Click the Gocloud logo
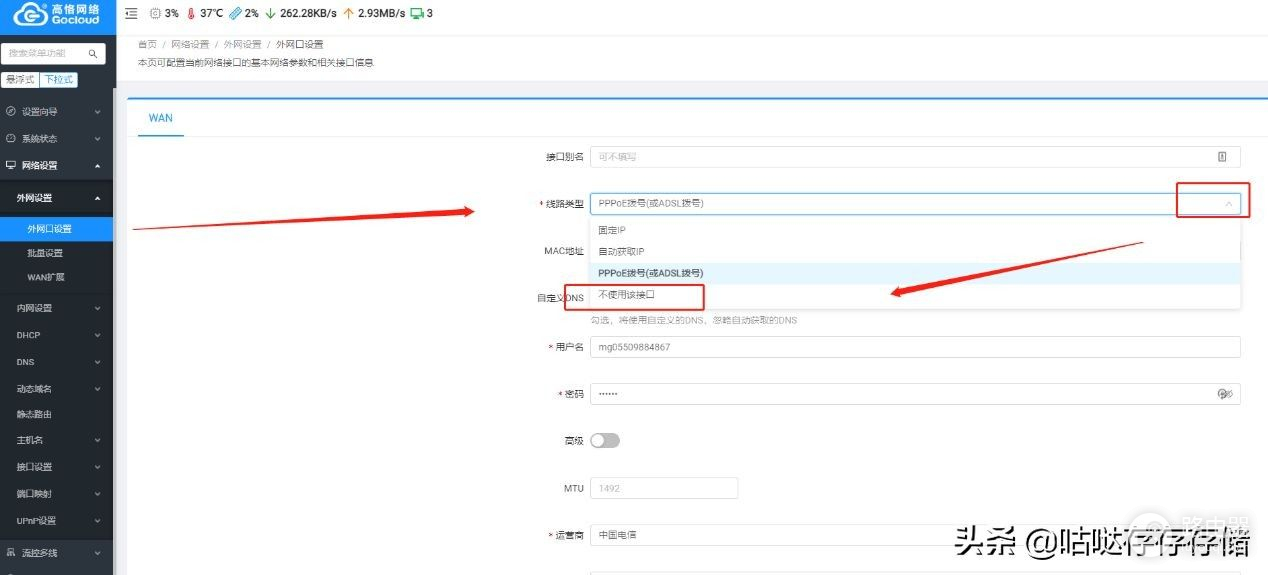The height and width of the screenshot is (575, 1268). 57,14
